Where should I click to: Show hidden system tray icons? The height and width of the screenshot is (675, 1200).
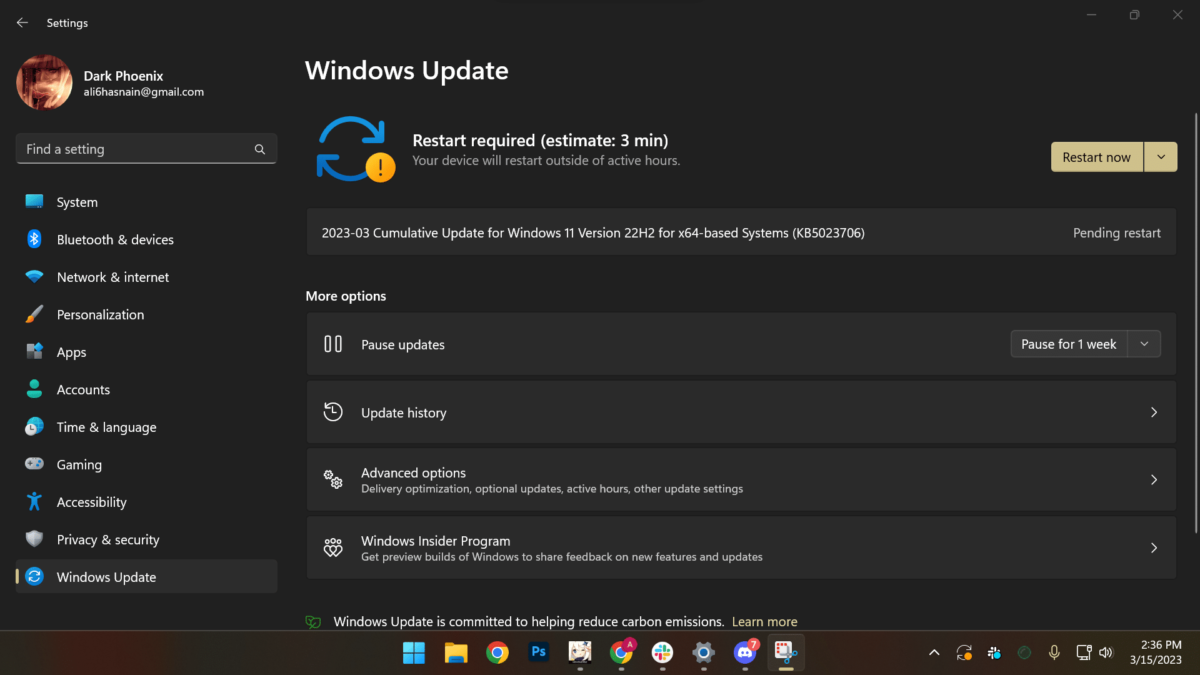click(x=934, y=653)
